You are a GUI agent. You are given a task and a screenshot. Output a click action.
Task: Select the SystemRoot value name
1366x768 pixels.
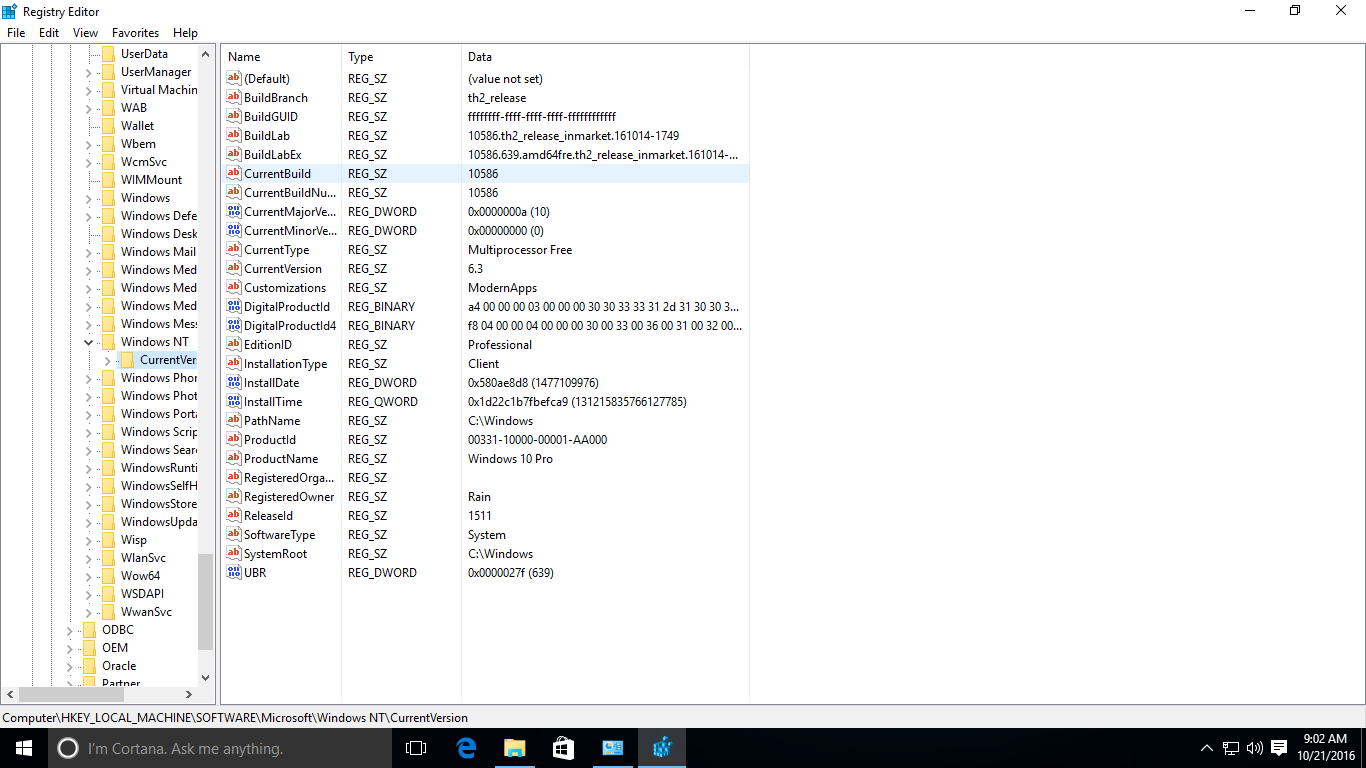pyautogui.click(x=275, y=554)
